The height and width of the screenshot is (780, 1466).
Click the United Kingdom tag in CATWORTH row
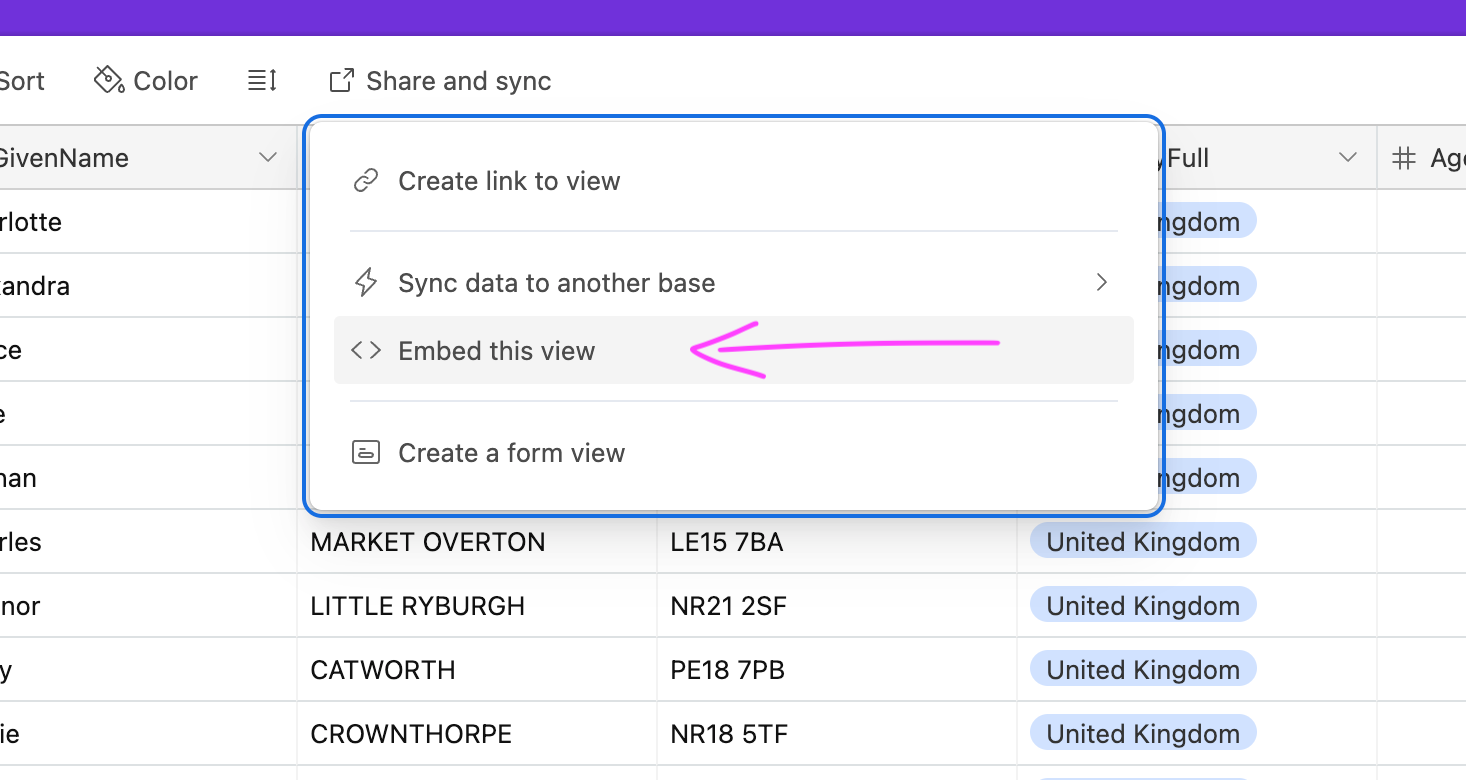[x=1142, y=670]
